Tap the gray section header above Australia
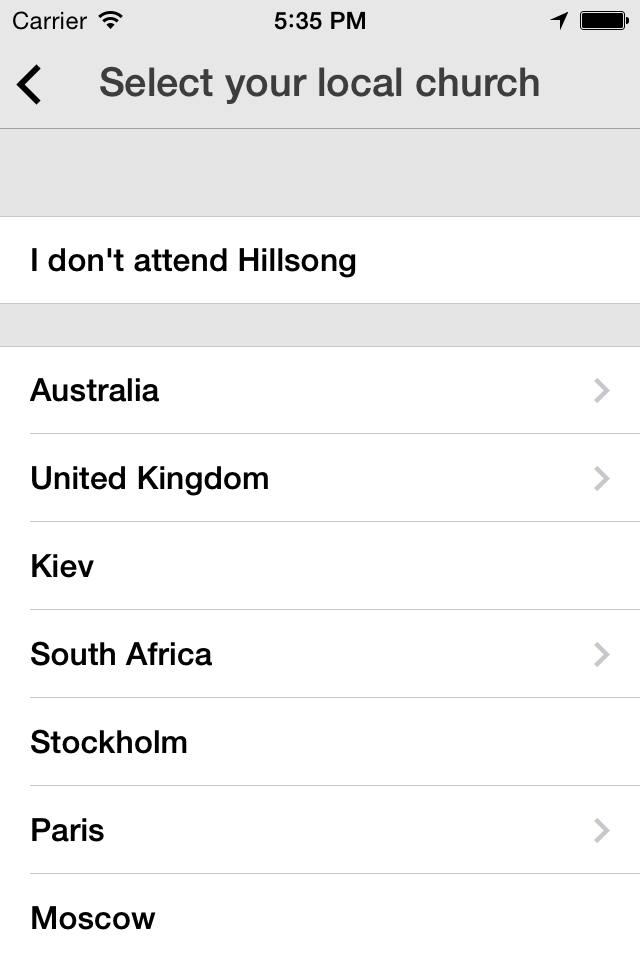This screenshot has width=640, height=960. pyautogui.click(x=320, y=325)
